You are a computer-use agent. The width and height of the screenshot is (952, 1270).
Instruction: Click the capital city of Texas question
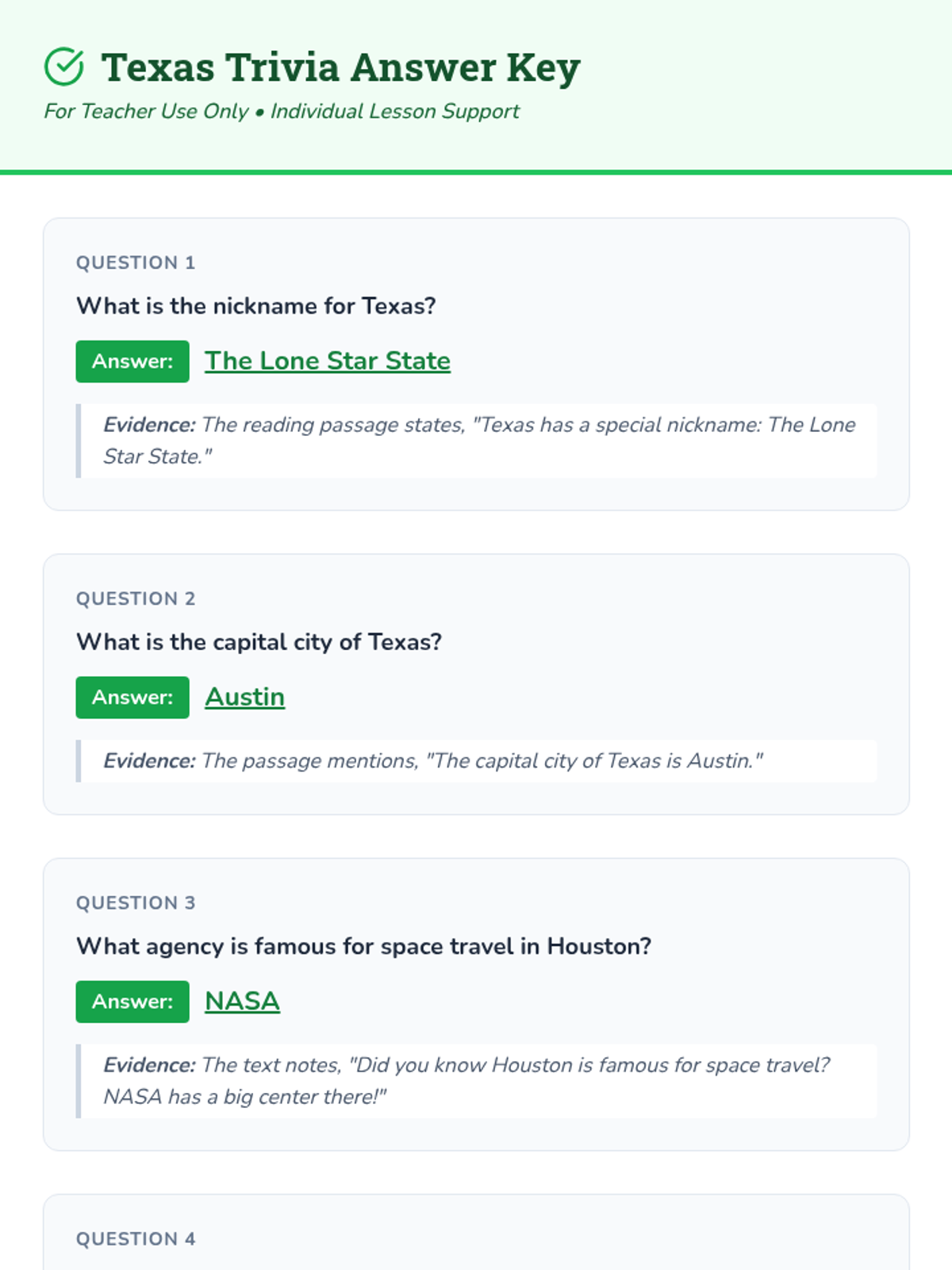pos(259,641)
